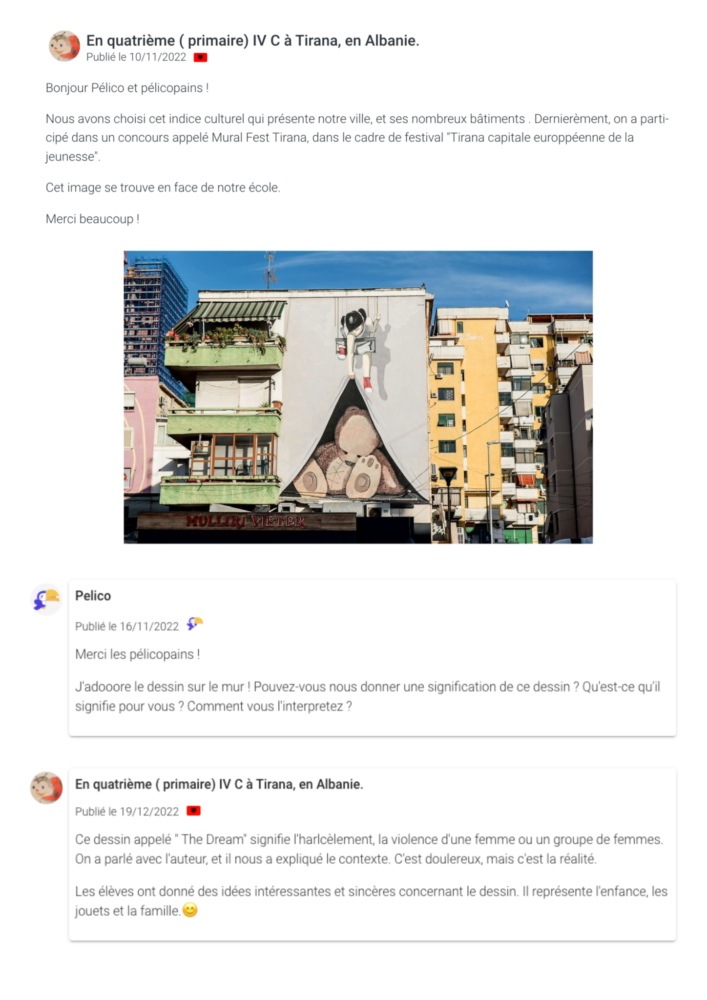Click the smiley emoji ending the reply
This screenshot has height=1000, width=707.
190,911
